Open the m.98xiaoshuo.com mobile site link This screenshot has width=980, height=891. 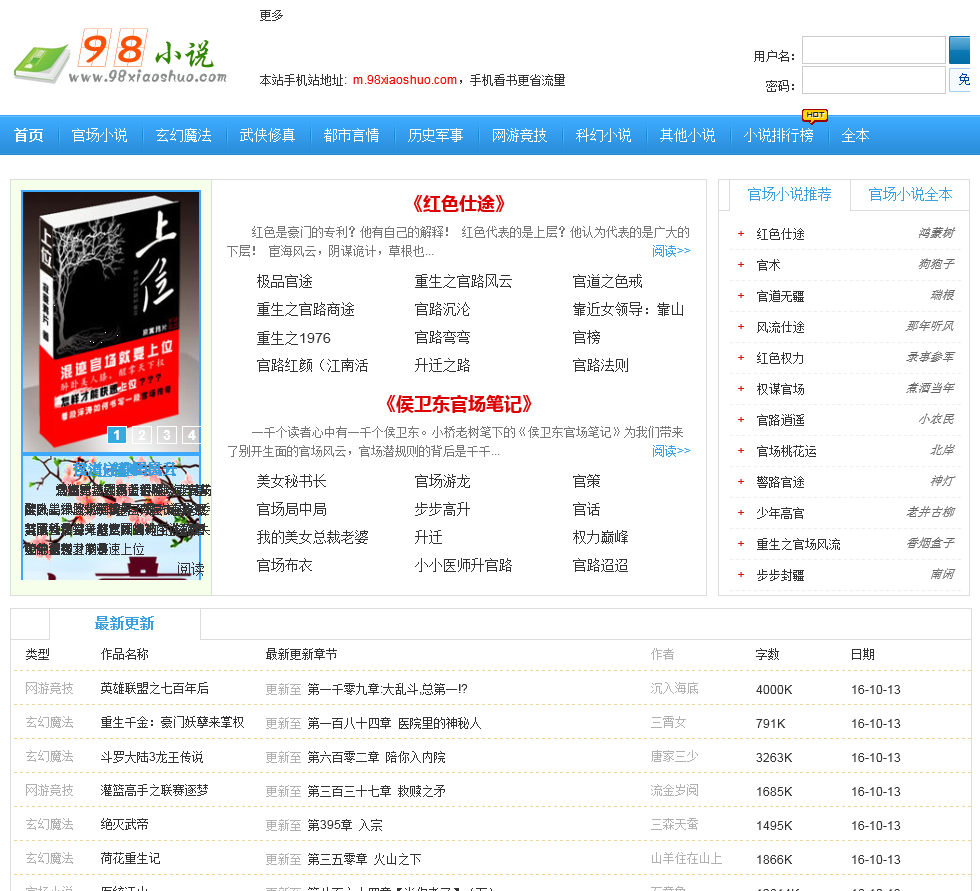click(x=404, y=80)
